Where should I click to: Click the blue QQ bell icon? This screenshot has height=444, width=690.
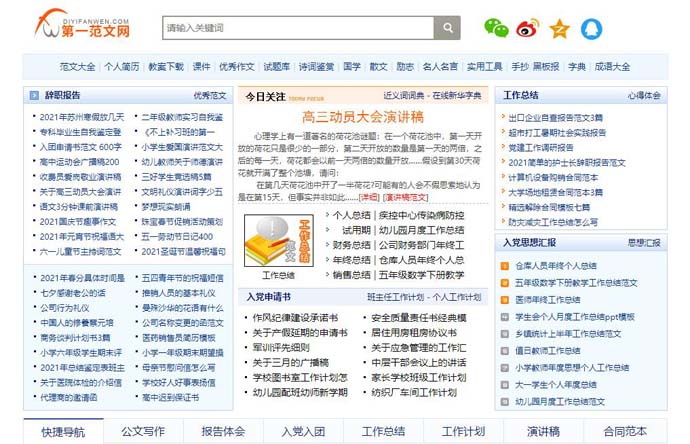point(591,28)
